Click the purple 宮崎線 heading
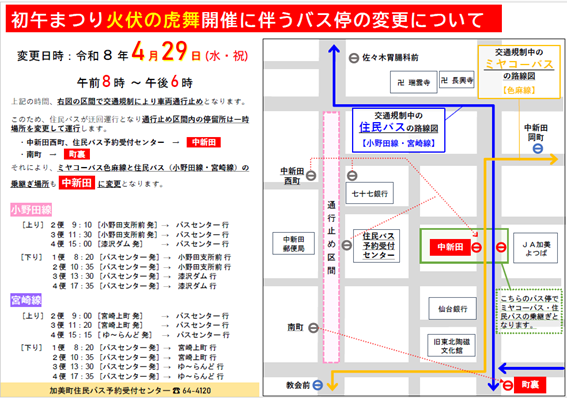Screen dimensions: 567x398 tap(26, 300)
